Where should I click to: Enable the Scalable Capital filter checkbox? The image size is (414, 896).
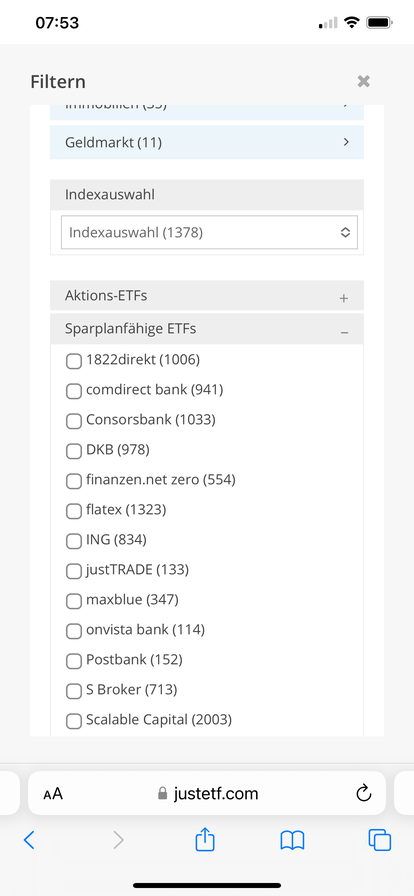74,721
